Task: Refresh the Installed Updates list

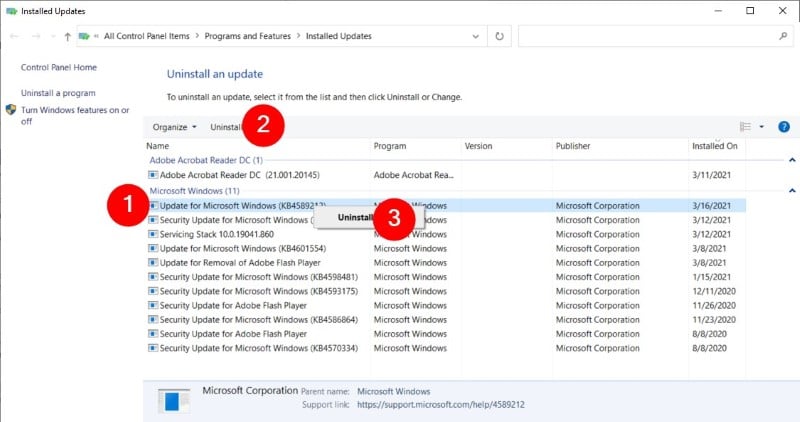Action: point(499,36)
